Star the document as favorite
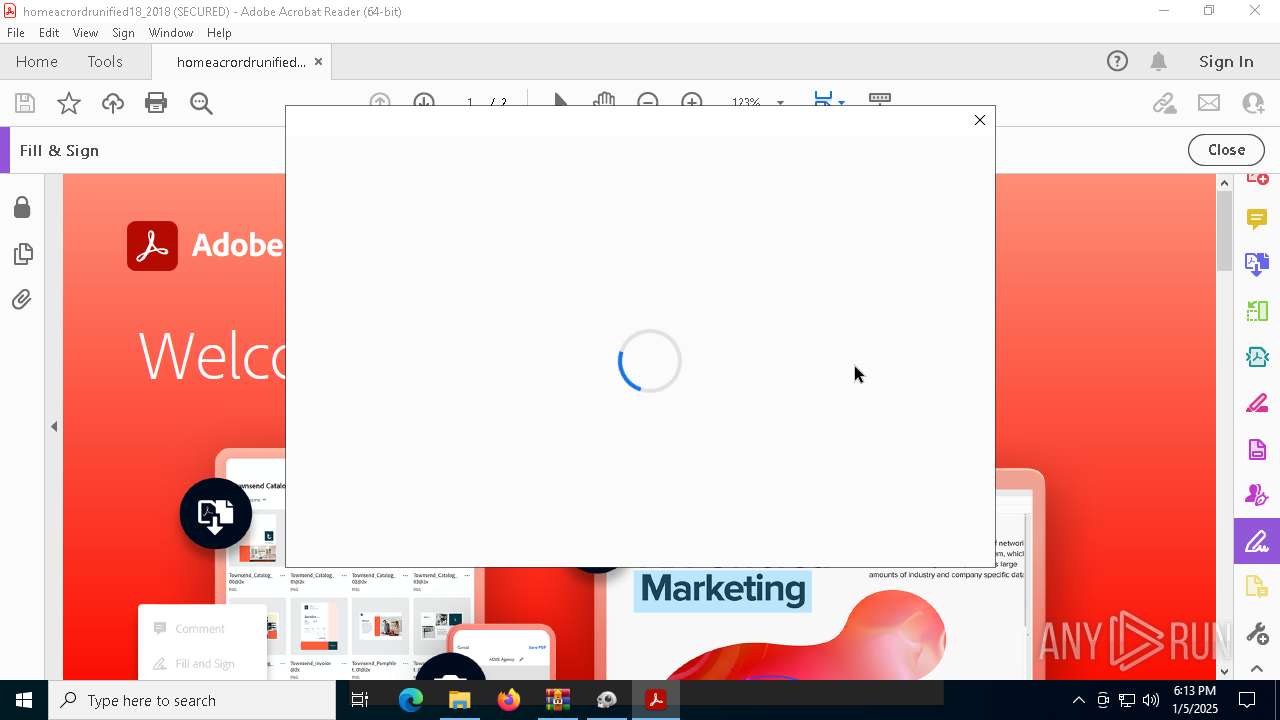Viewport: 1280px width, 720px height. pos(69,103)
